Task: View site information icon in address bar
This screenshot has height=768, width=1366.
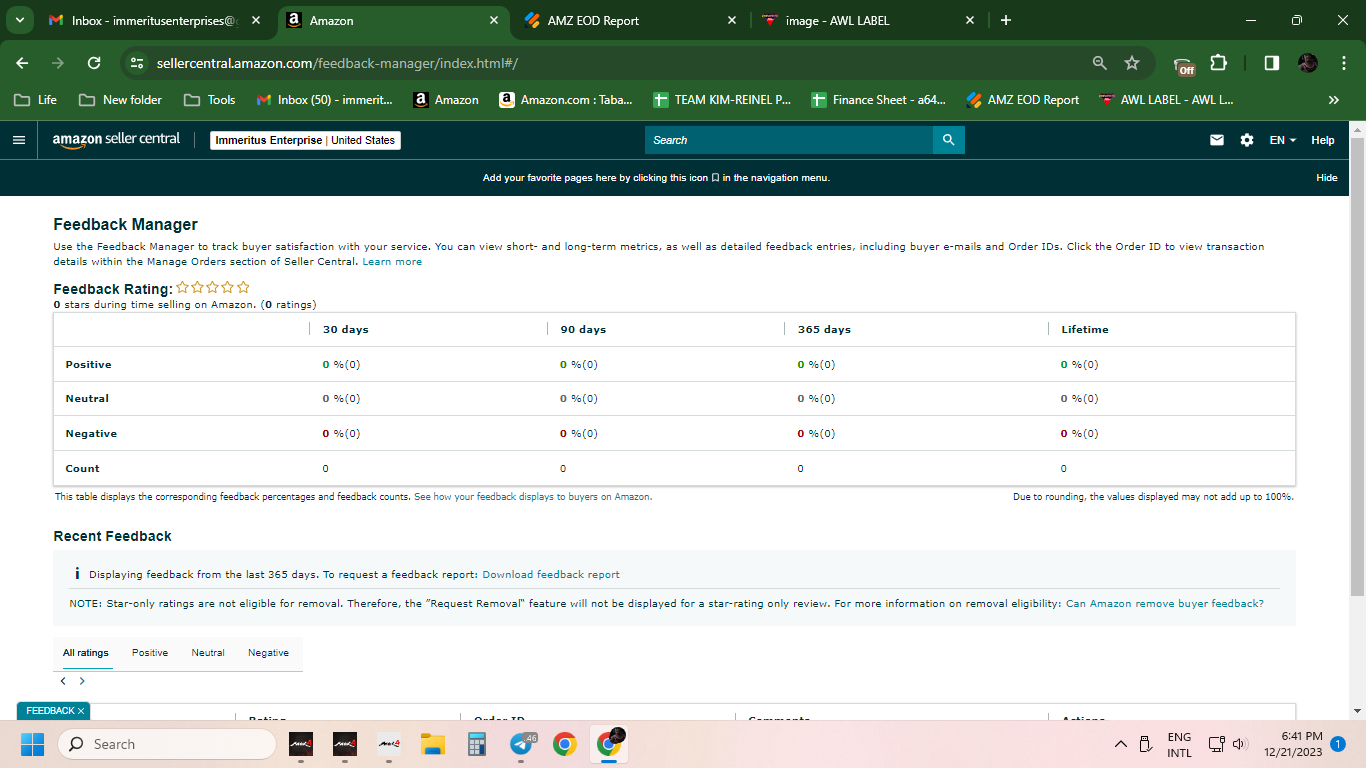Action: (138, 63)
